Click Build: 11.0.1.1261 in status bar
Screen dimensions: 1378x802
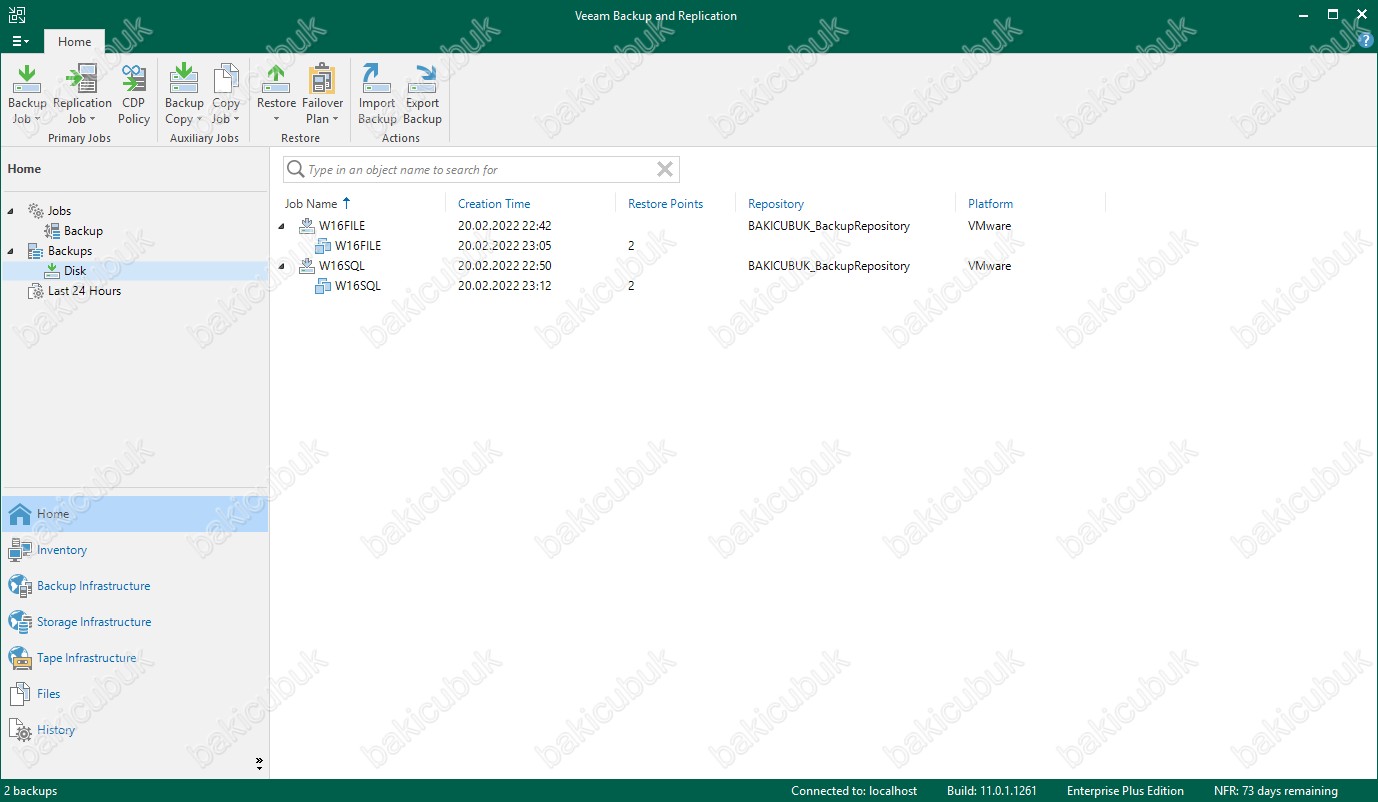(992, 791)
